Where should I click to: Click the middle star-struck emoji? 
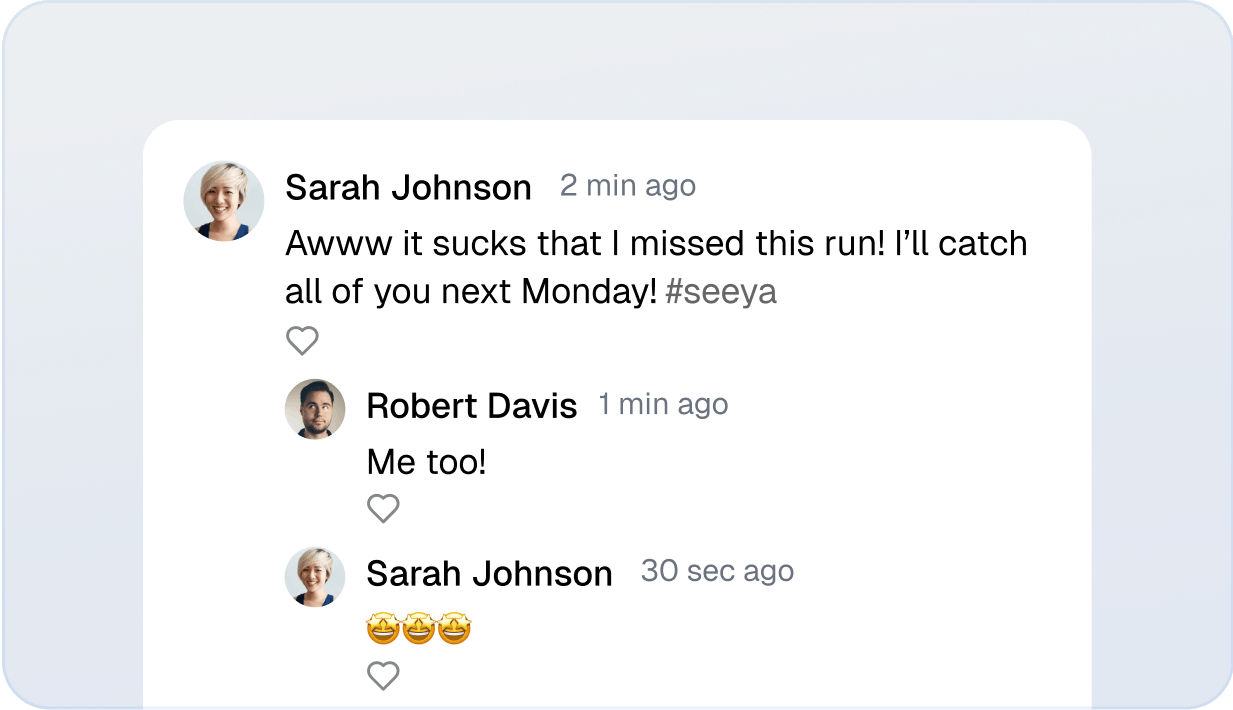pos(419,630)
